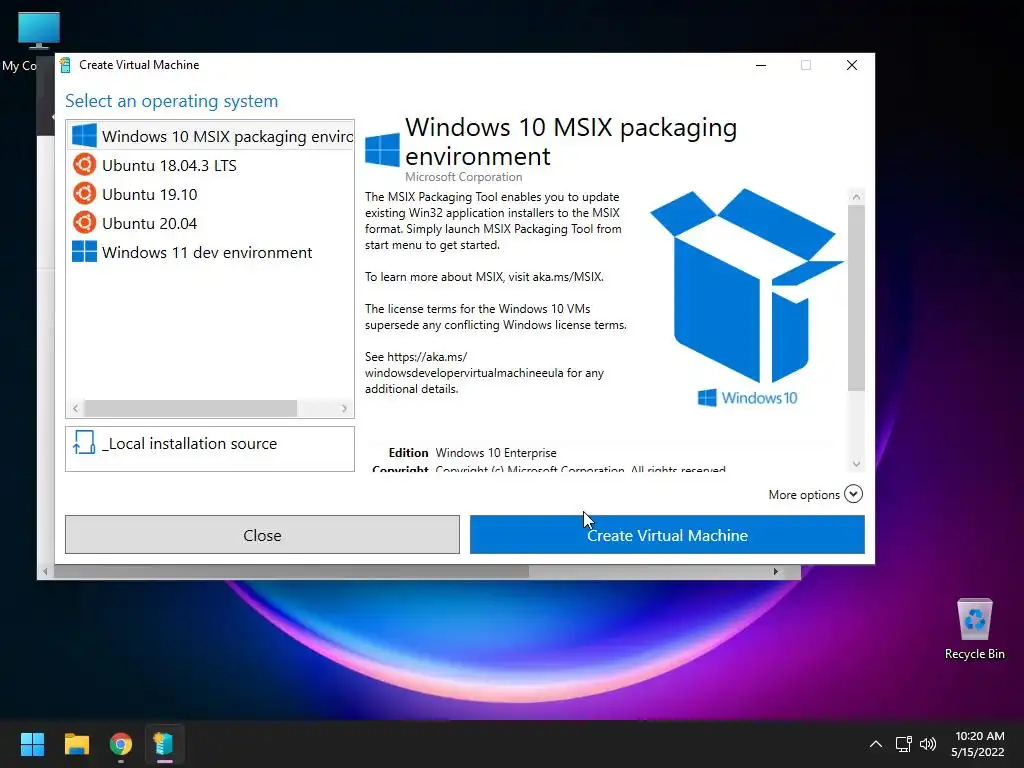
Task: Close the Create Virtual Machine window with X
Action: point(852,65)
